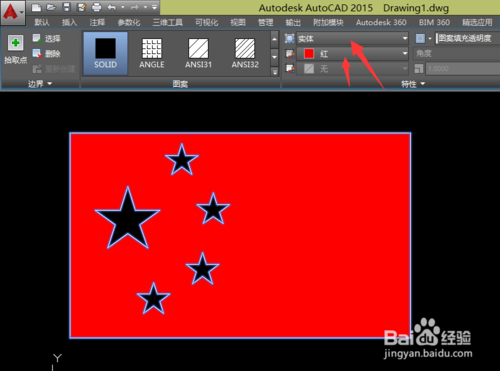This screenshot has height=371, width=500.
Task: Click the Drawing1.dwg title text
Action: (x=416, y=8)
